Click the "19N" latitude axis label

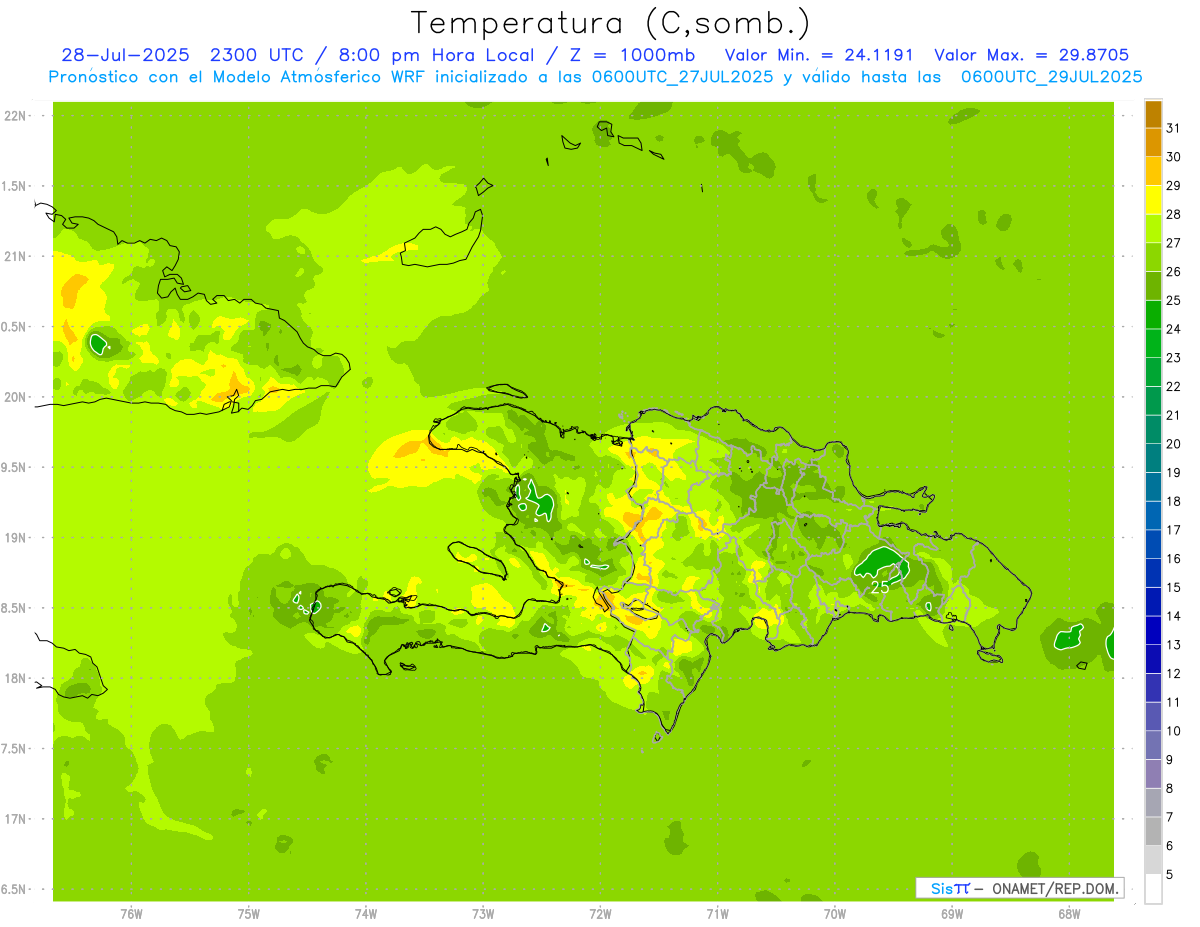pos(15,538)
